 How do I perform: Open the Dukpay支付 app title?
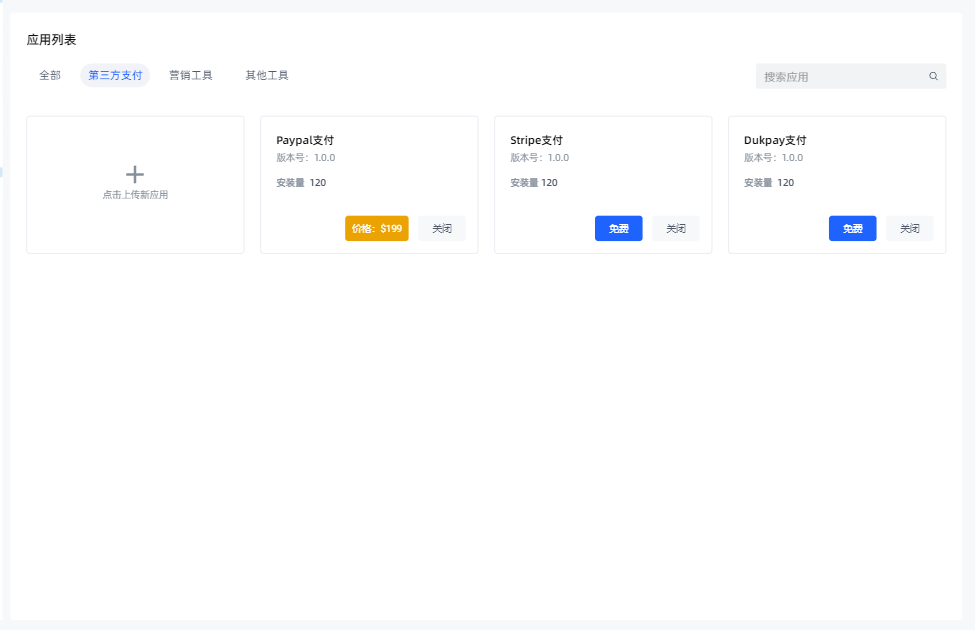pyautogui.click(x=775, y=140)
